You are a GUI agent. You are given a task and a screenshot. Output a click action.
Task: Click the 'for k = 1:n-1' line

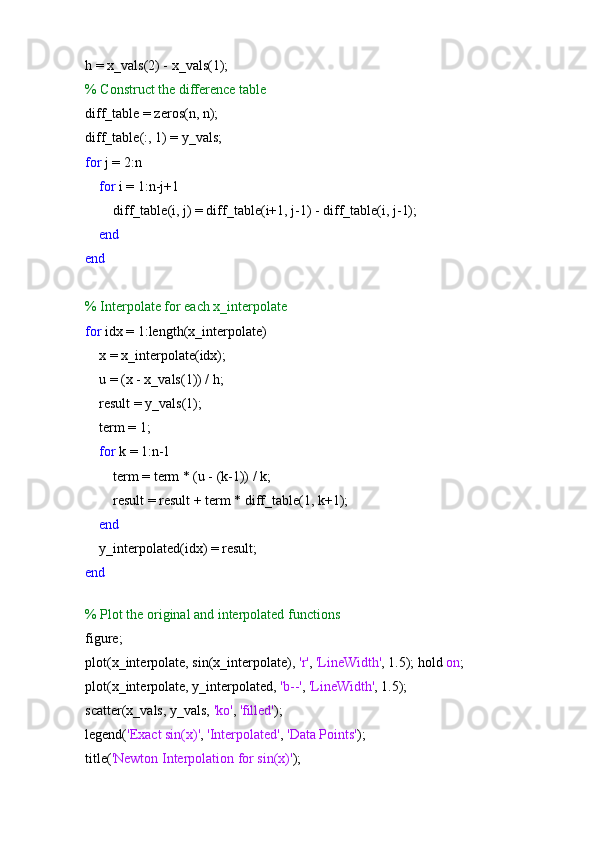134,452
